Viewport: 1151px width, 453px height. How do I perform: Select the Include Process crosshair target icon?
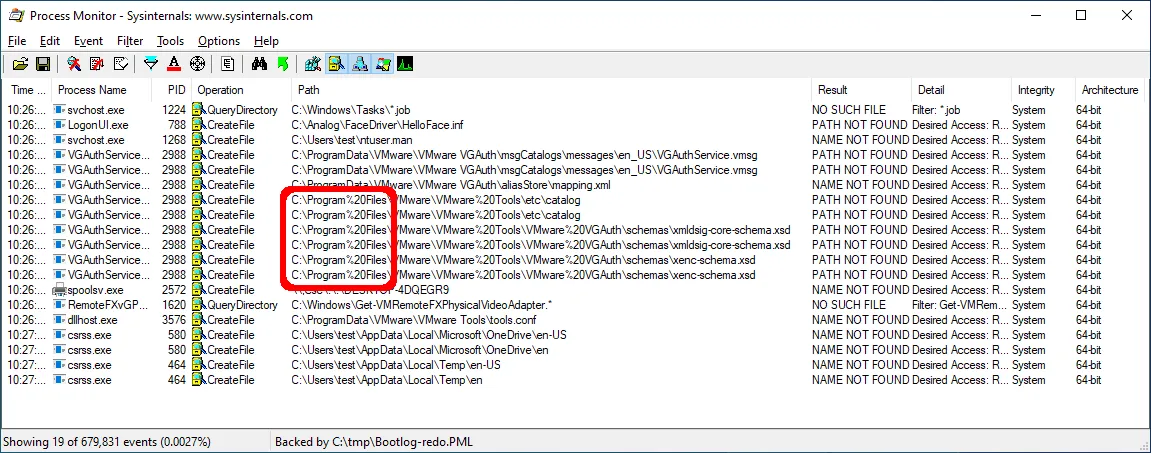coord(197,65)
